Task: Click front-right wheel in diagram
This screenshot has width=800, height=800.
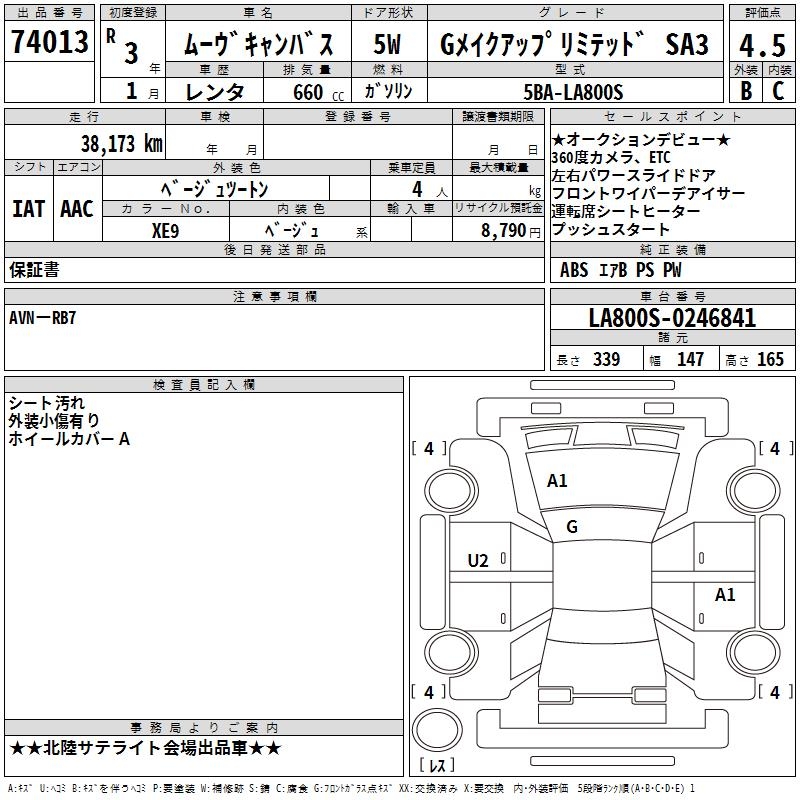Action: tap(753, 490)
